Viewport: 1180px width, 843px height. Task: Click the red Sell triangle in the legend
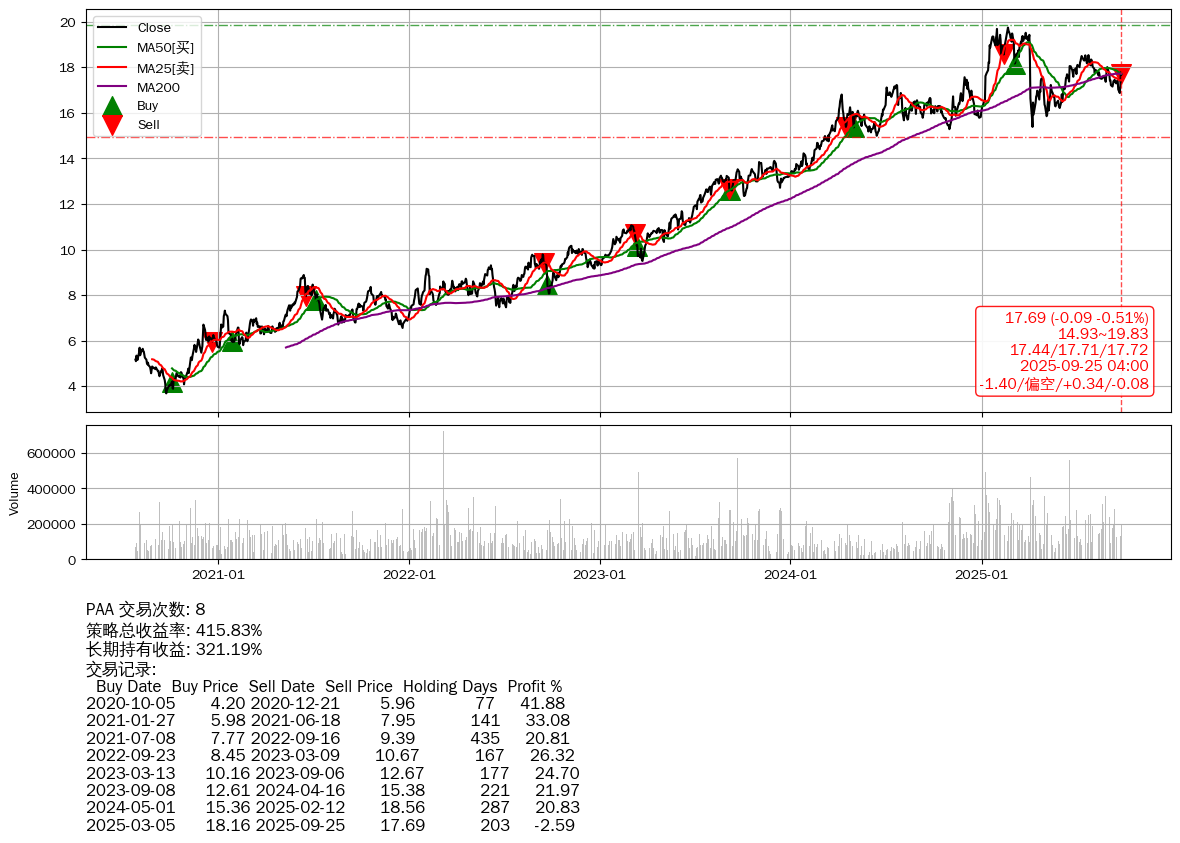[x=112, y=125]
